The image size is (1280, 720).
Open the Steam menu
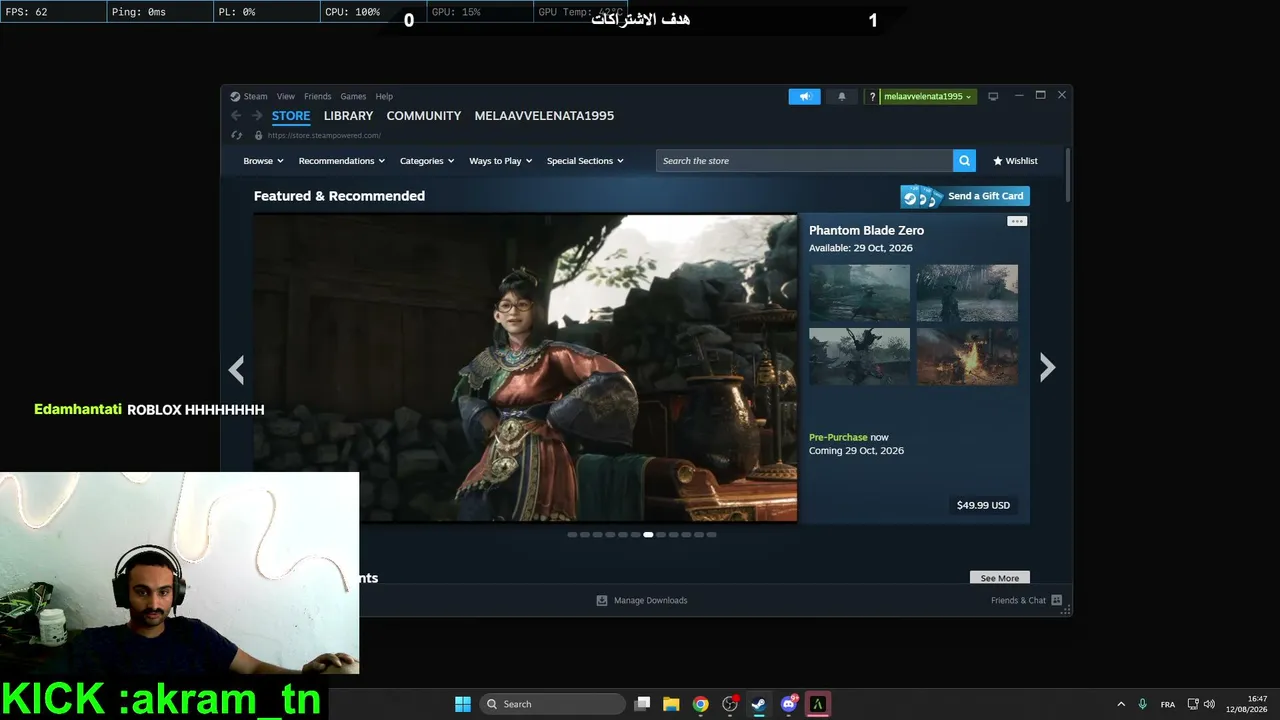(256, 97)
